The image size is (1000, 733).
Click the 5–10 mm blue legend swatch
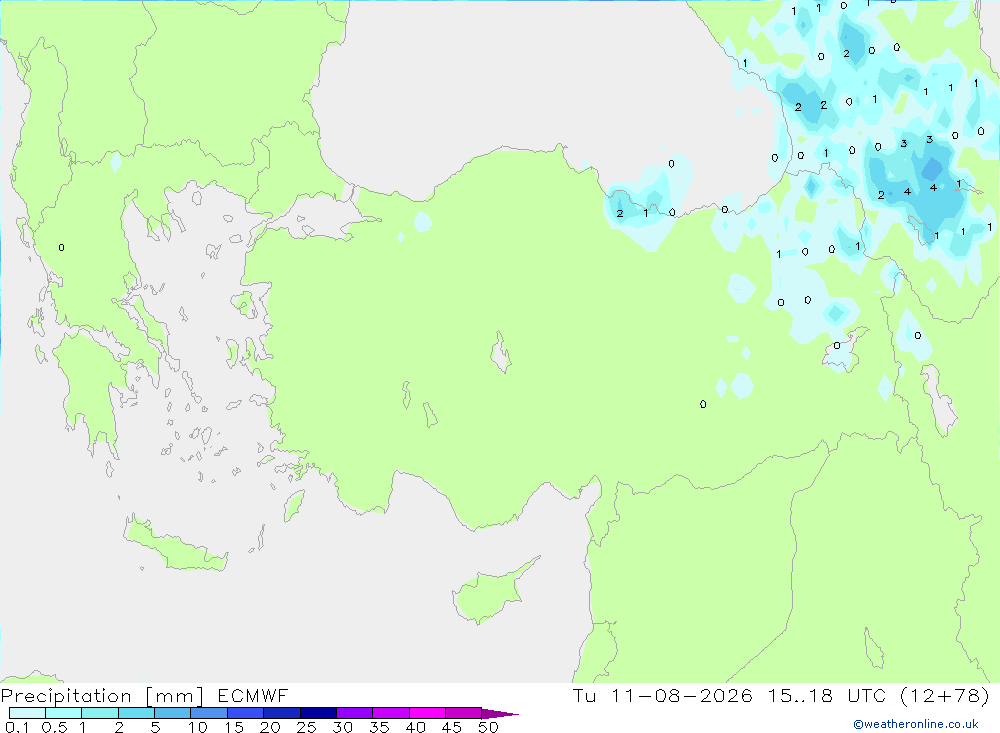(173, 713)
